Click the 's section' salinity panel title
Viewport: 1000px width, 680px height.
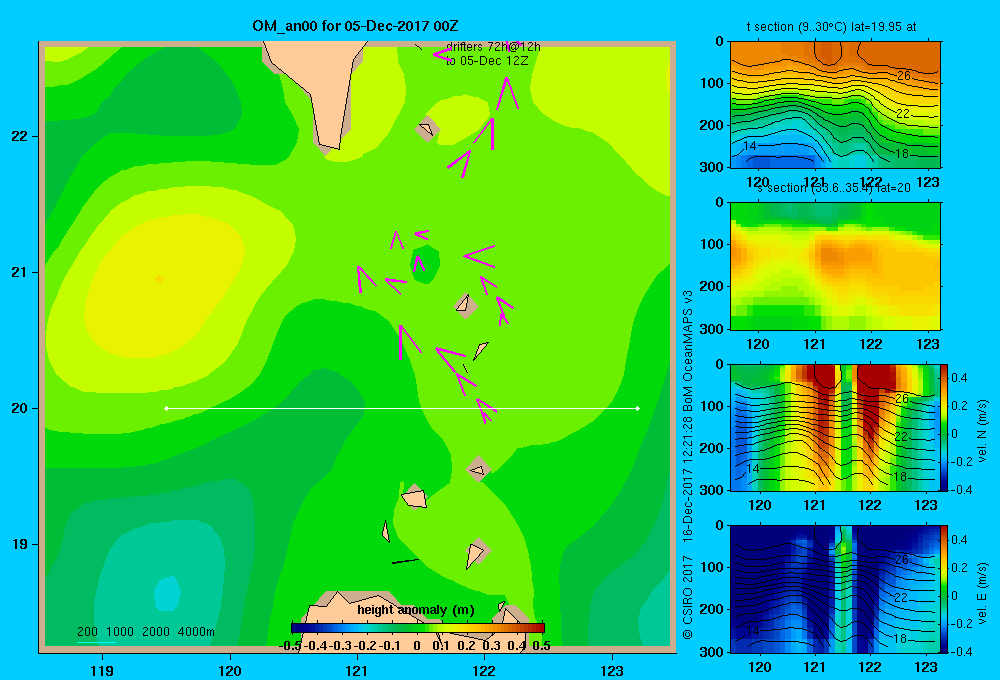click(x=834, y=188)
